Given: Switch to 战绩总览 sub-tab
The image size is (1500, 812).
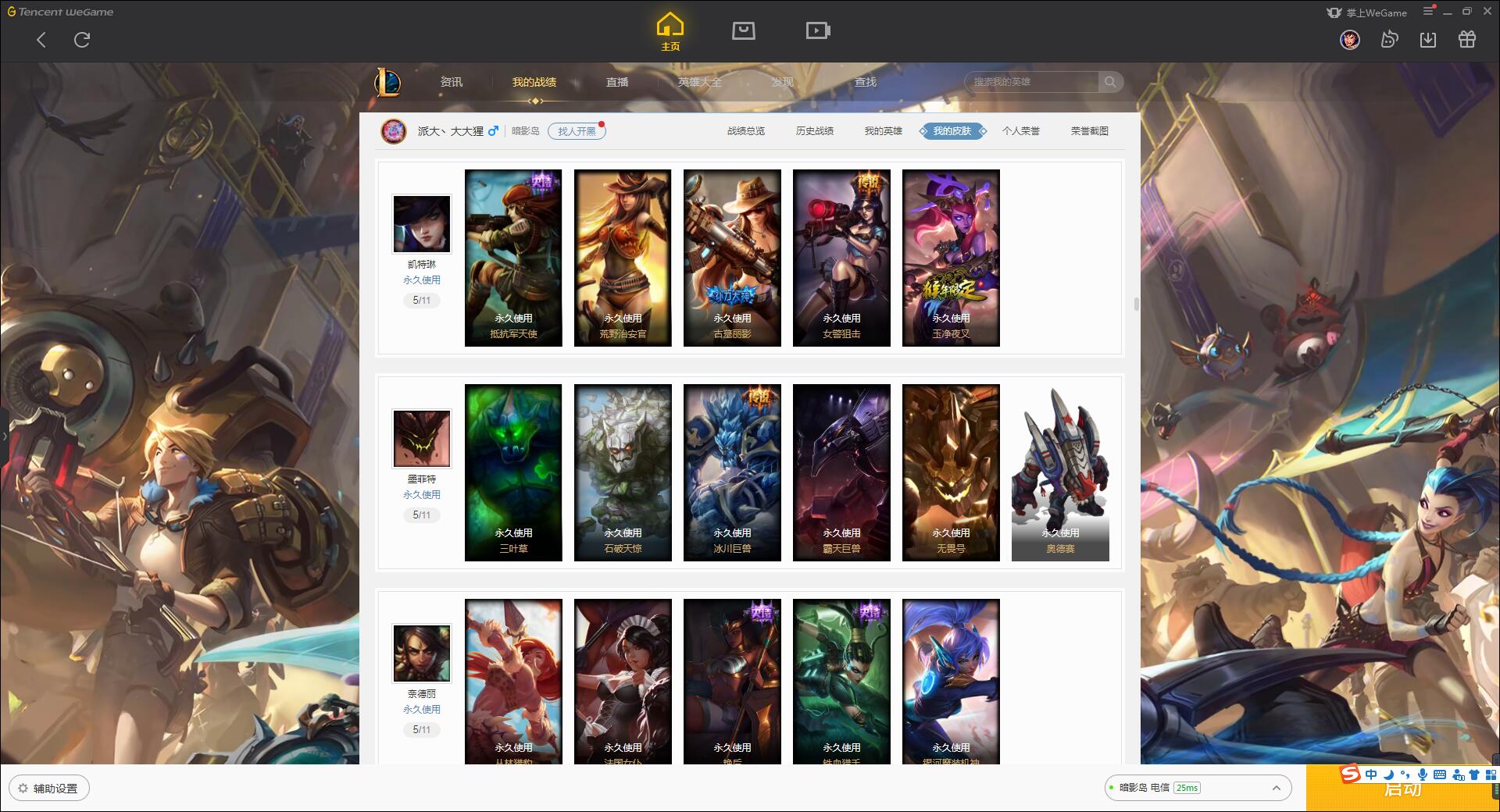Looking at the screenshot, I should 746,131.
